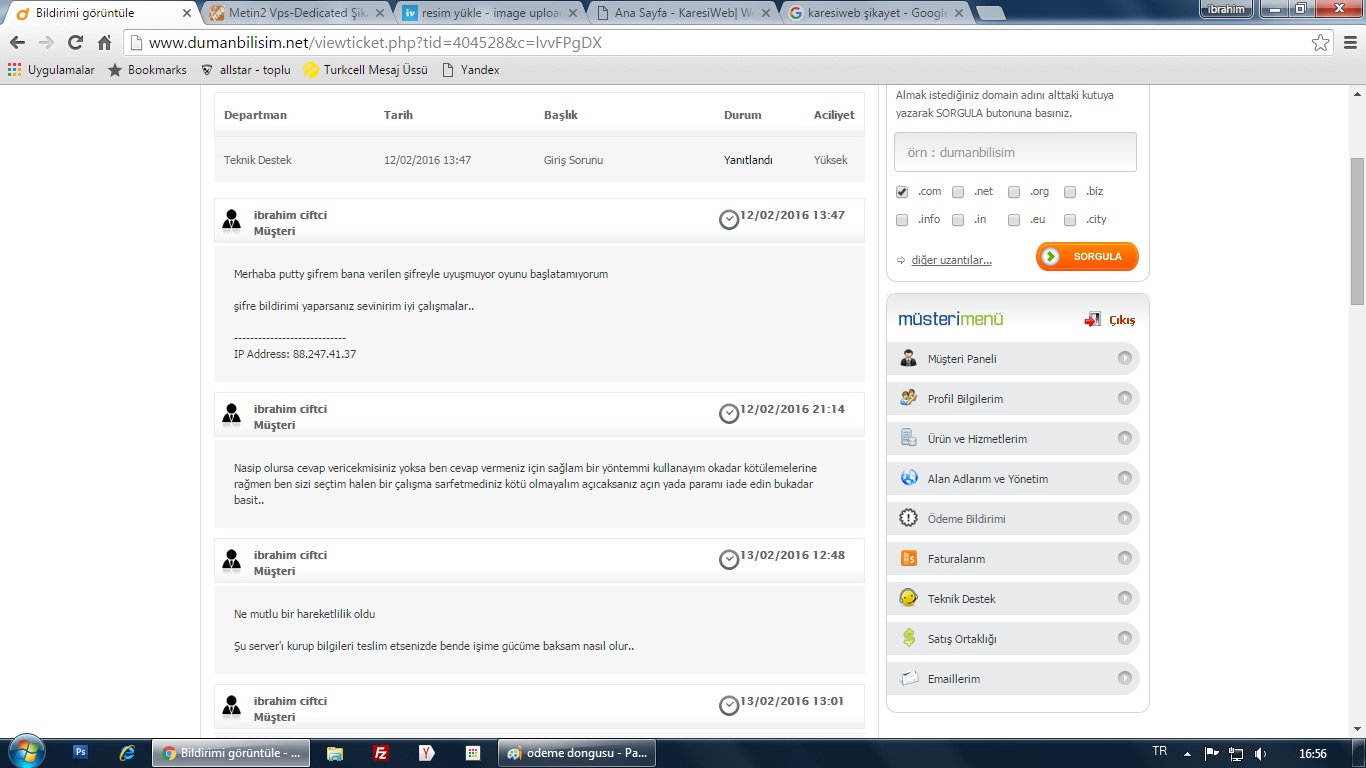Show hidden system tray icons arrow
1366x768 pixels.
point(1187,753)
